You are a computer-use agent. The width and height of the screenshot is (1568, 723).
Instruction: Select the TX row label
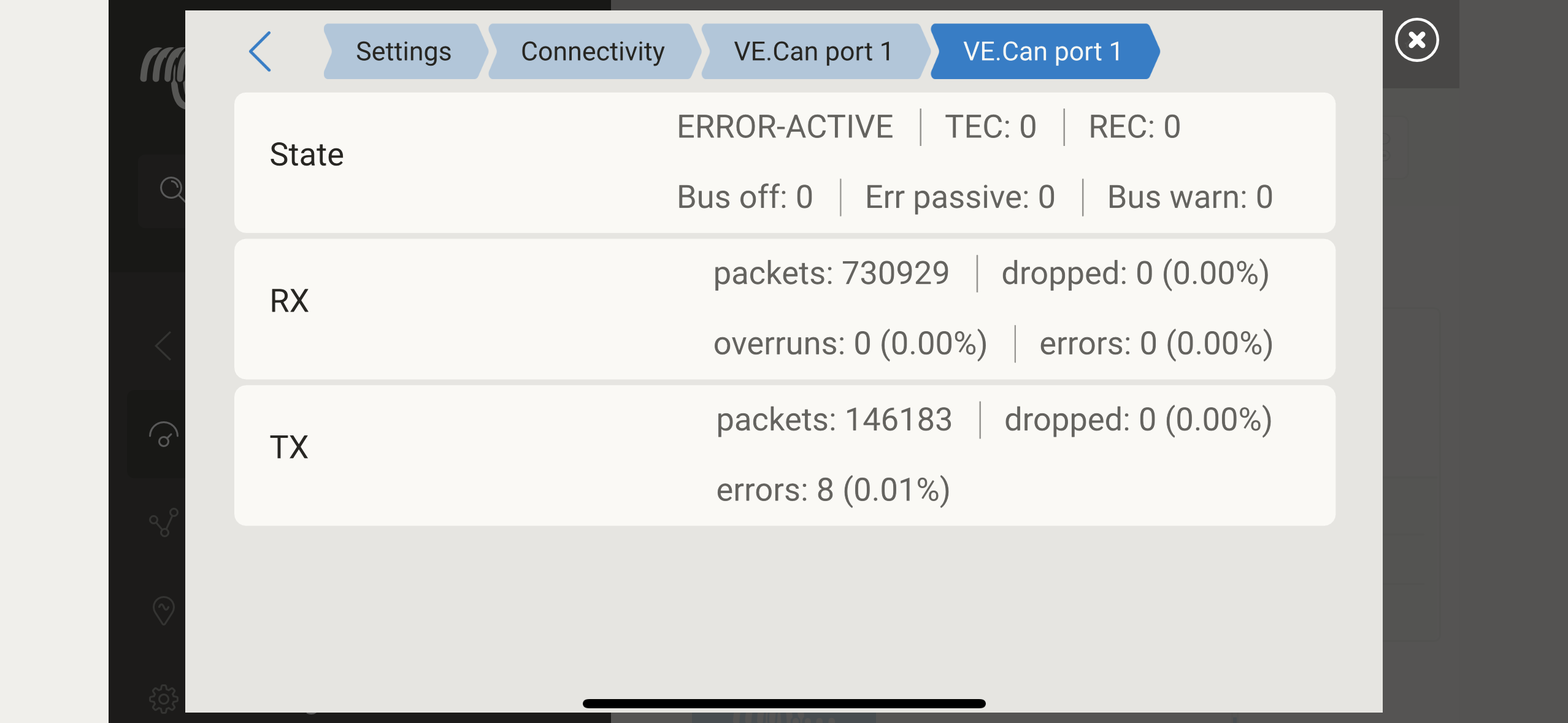click(x=289, y=447)
